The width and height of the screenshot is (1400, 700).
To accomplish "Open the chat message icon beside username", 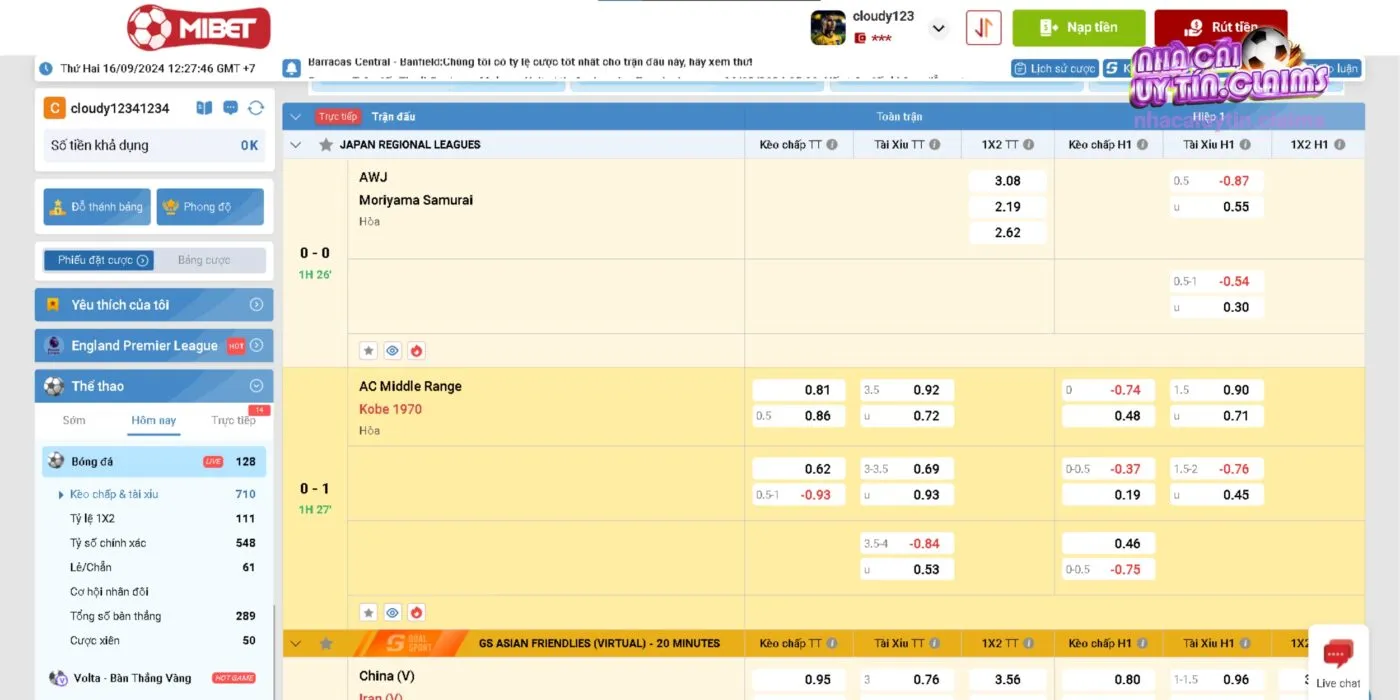I will coord(231,108).
